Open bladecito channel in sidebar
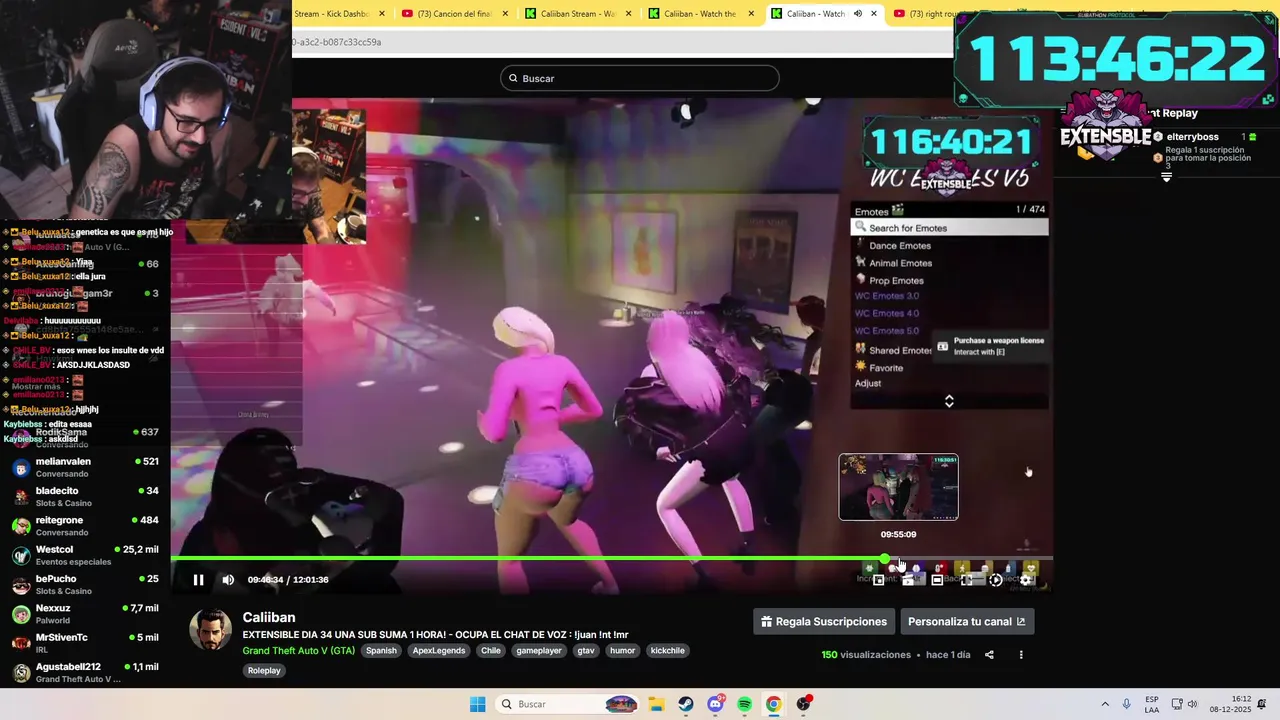This screenshot has width=1280, height=720. pyautogui.click(x=85, y=496)
